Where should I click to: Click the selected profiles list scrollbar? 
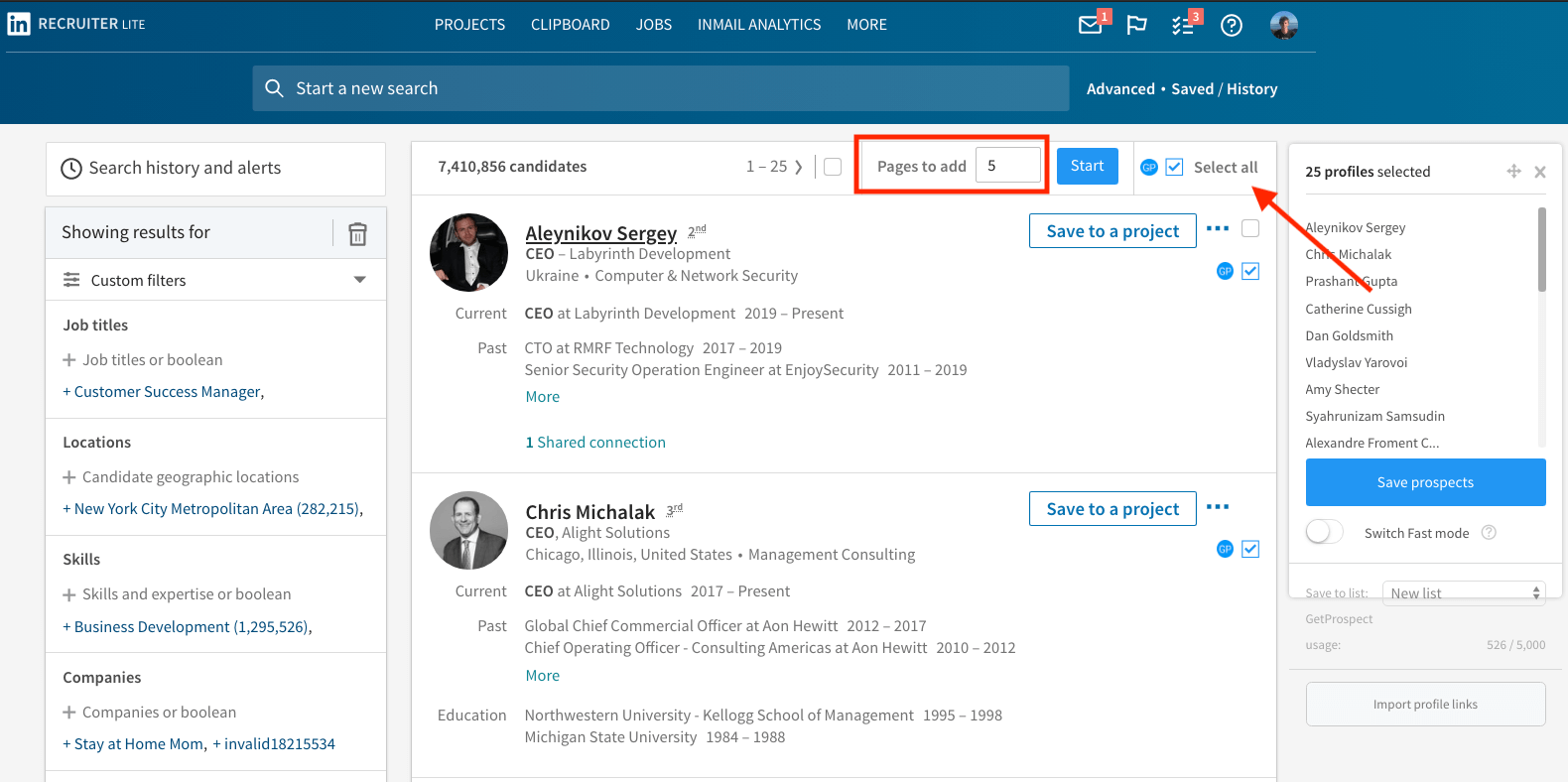pos(1541,249)
